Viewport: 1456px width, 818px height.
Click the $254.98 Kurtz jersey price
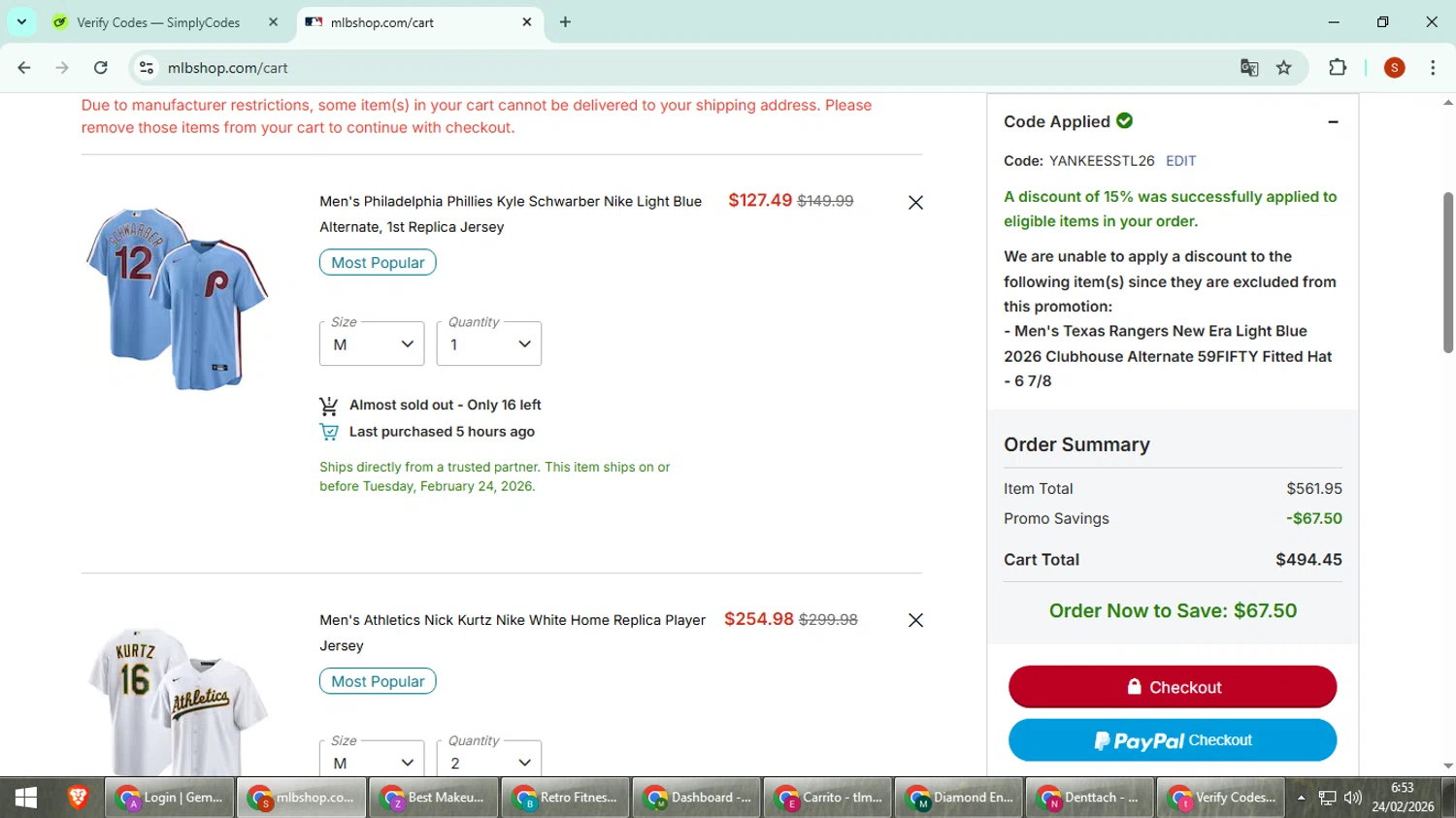(x=759, y=619)
